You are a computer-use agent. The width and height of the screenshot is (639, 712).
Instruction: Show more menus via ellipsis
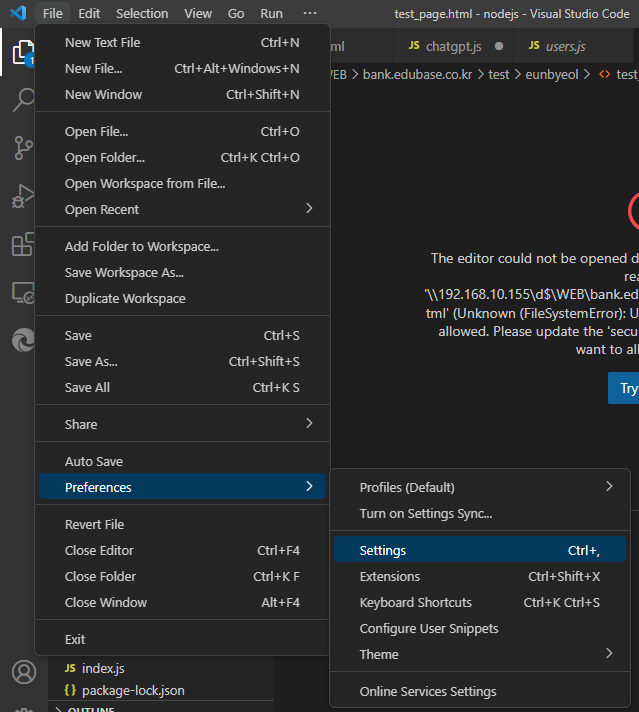point(310,14)
